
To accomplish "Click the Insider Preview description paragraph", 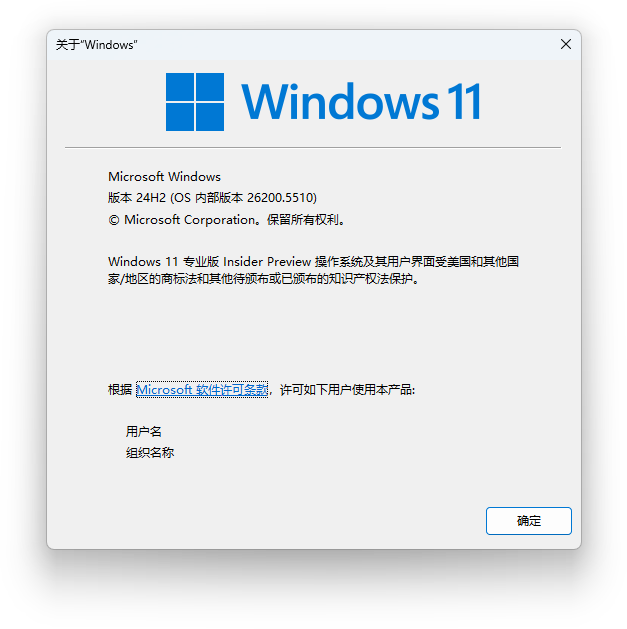I will pos(313,270).
